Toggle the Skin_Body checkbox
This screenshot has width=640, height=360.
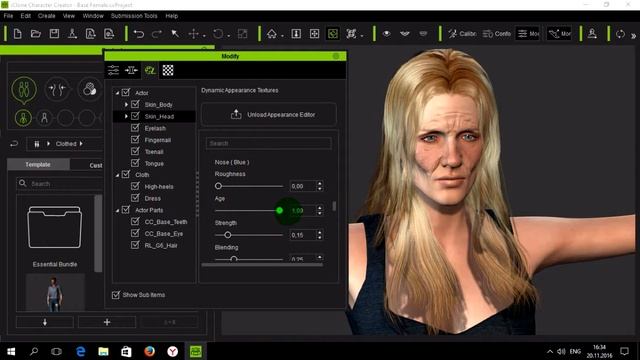[x=135, y=104]
